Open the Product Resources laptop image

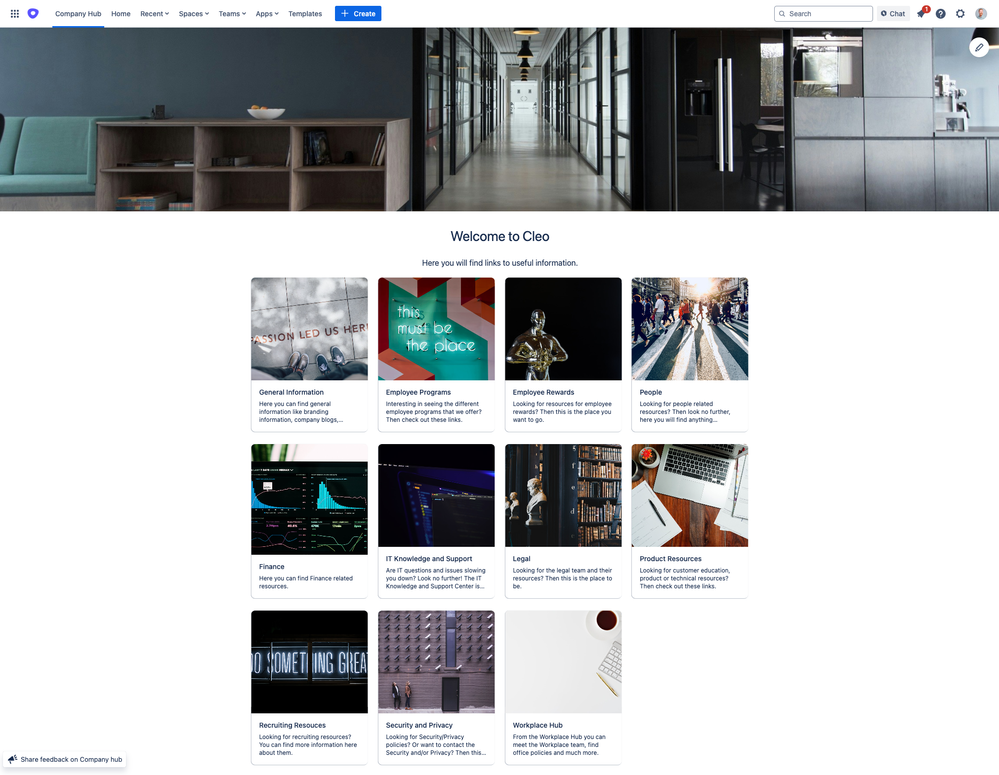[689, 495]
